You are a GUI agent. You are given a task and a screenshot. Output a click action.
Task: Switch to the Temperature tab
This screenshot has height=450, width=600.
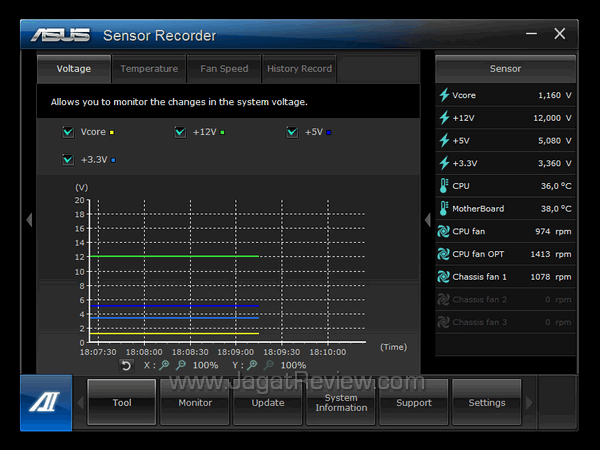(149, 69)
